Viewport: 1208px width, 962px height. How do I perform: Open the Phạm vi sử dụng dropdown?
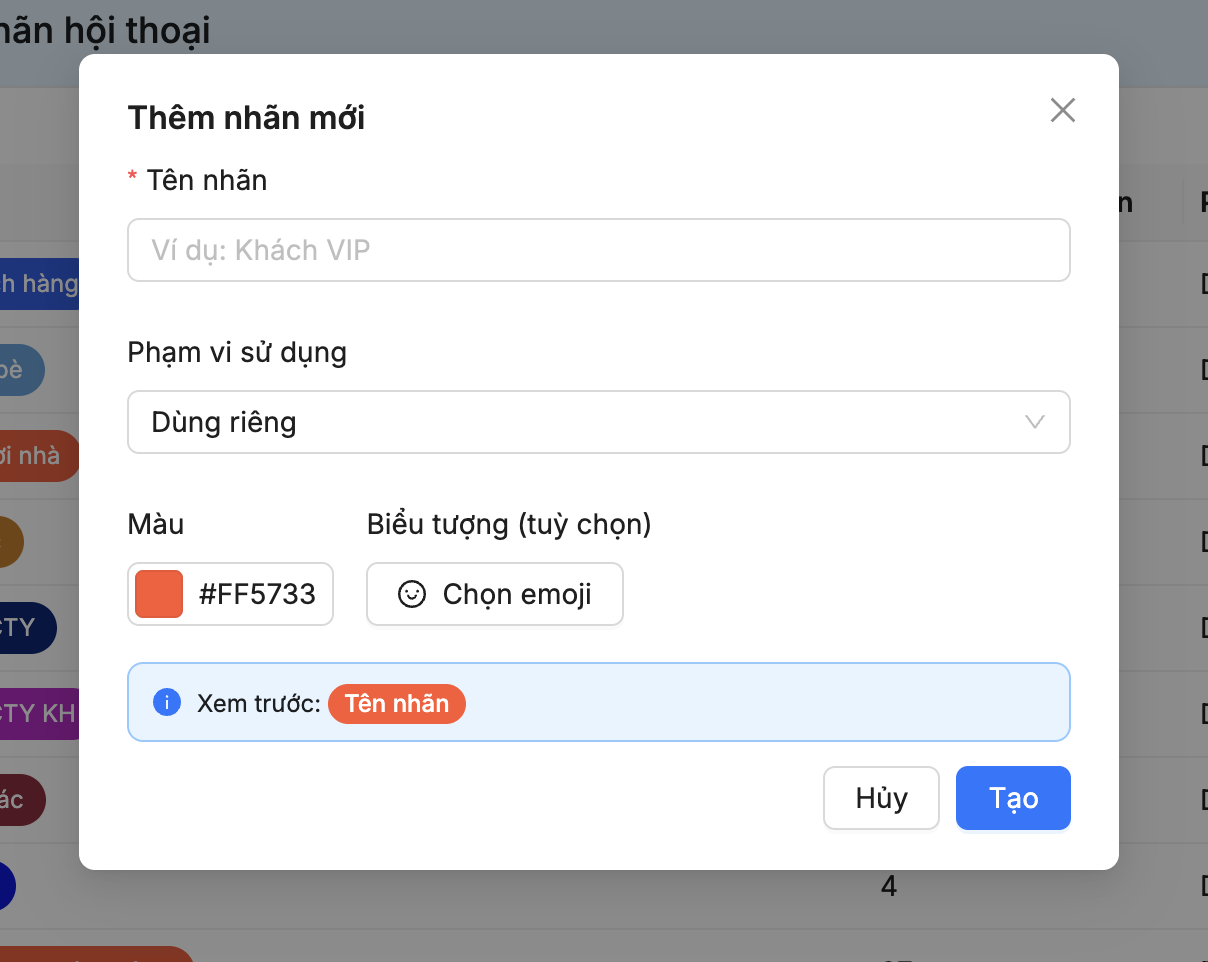599,422
